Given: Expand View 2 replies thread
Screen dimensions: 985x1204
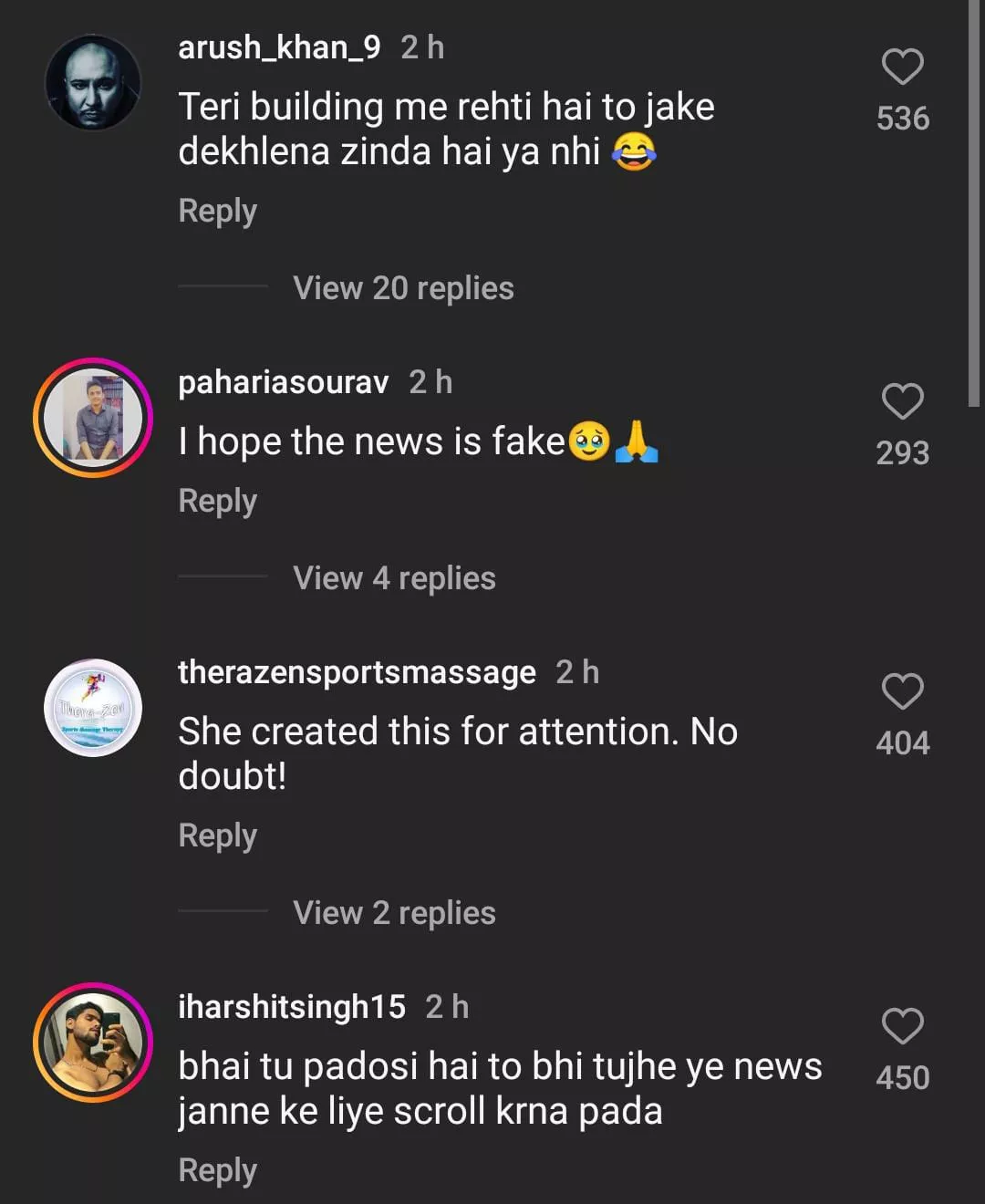Looking at the screenshot, I should pyautogui.click(x=394, y=913).
